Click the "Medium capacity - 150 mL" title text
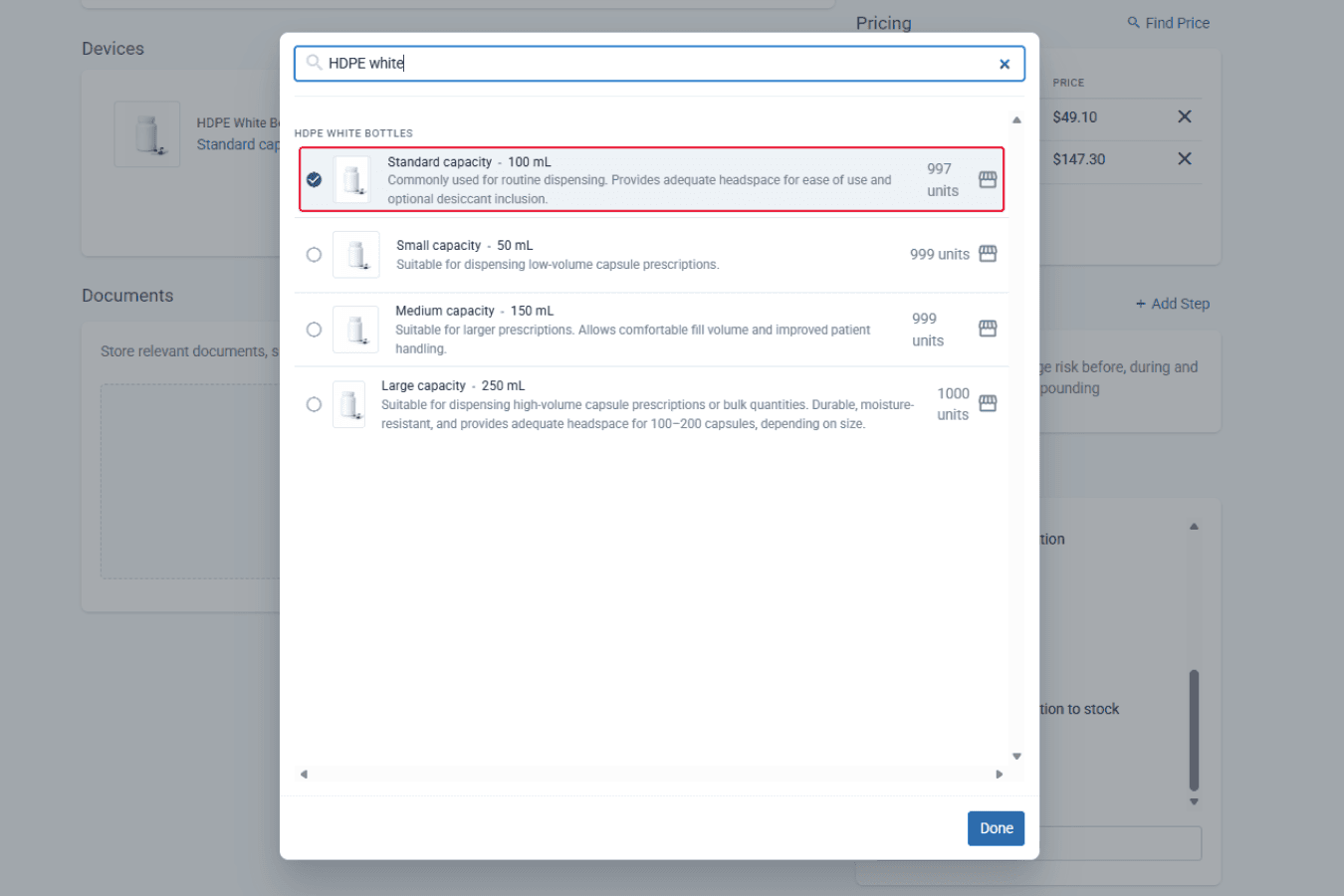 [474, 312]
